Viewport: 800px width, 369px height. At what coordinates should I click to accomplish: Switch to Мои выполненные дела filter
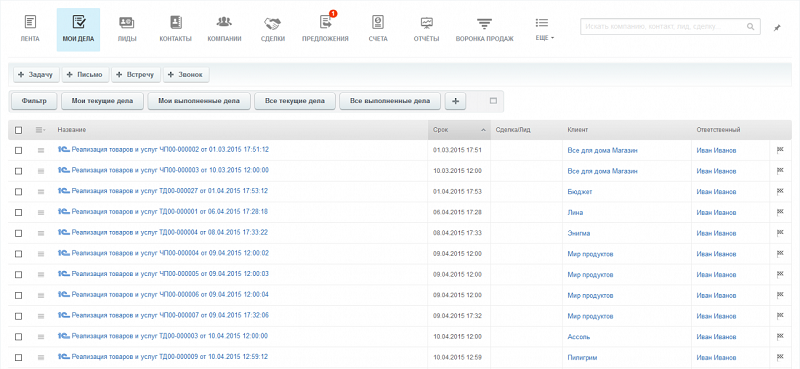coord(199,101)
